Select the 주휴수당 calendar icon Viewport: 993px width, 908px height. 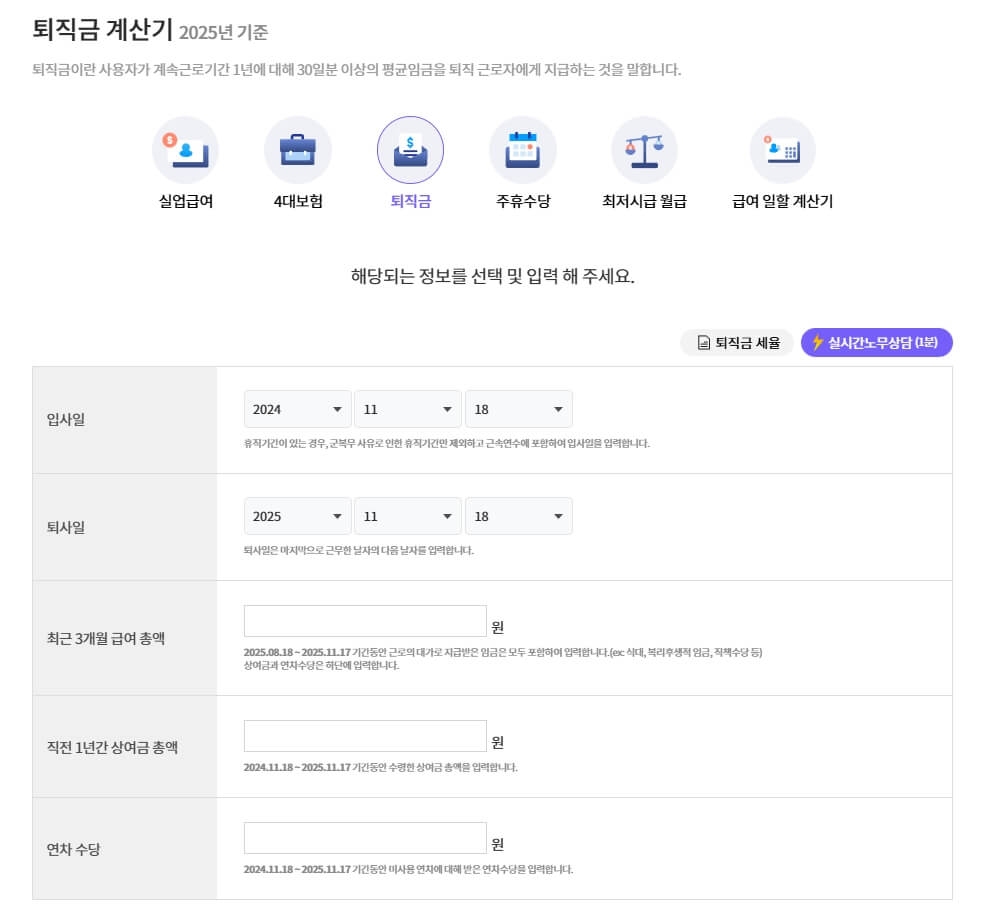tap(523, 148)
